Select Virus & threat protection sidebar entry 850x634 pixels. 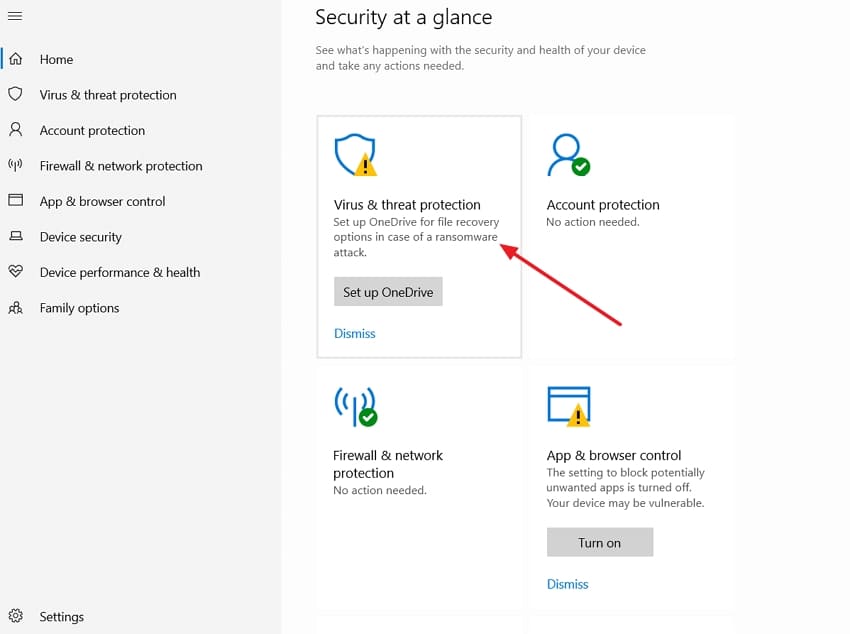(x=107, y=94)
